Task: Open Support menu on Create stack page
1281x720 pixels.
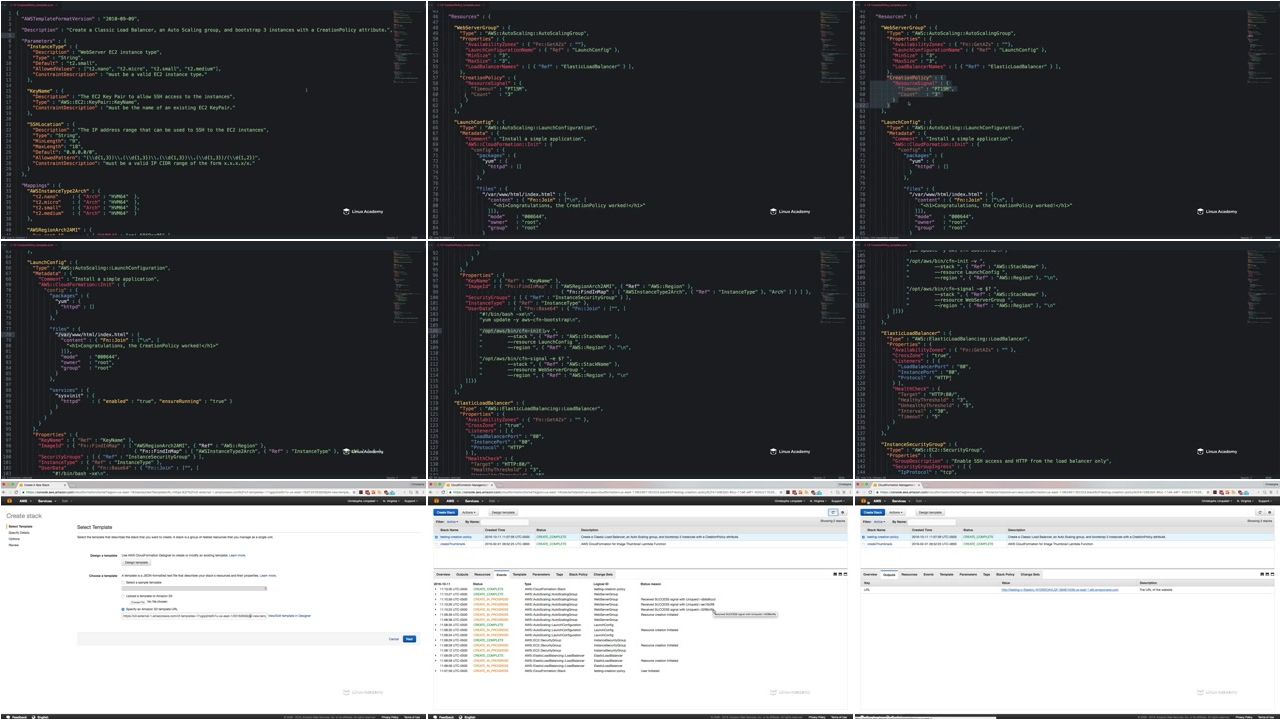Action: pyautogui.click(x=410, y=501)
